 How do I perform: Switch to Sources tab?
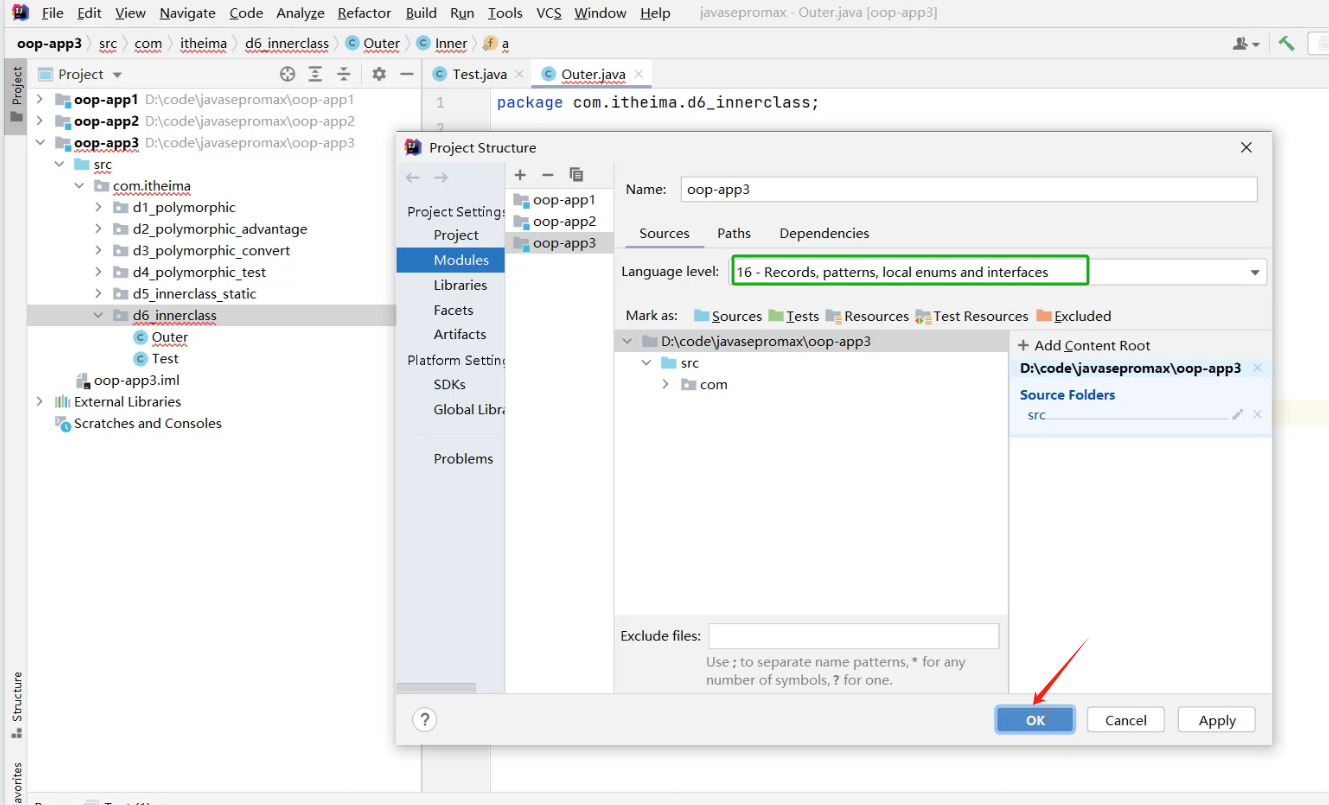pyautogui.click(x=664, y=233)
